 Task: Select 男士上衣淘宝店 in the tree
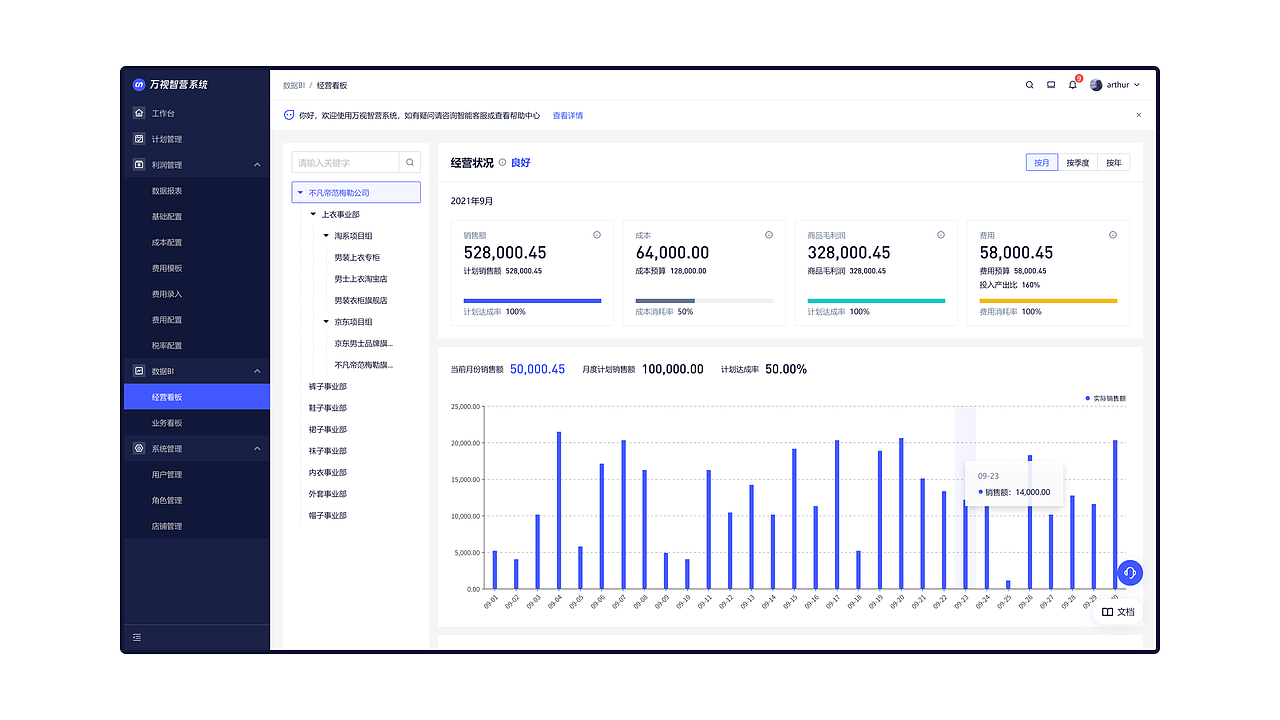coord(361,279)
